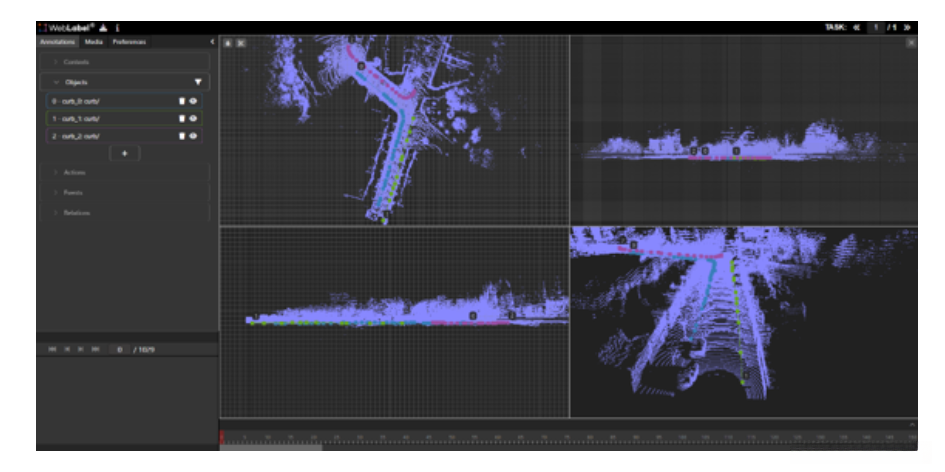Jump to first frame

click(x=52, y=350)
